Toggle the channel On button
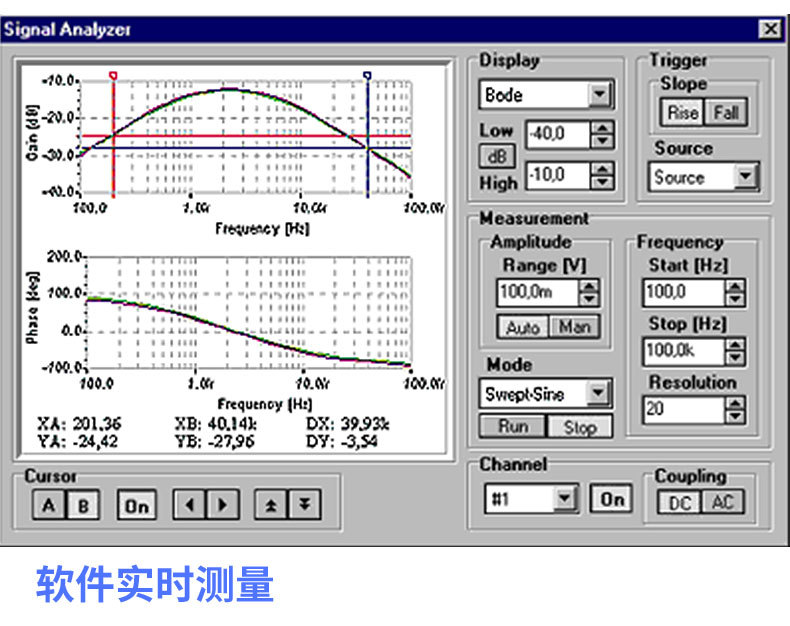The width and height of the screenshot is (790, 626). coord(612,499)
